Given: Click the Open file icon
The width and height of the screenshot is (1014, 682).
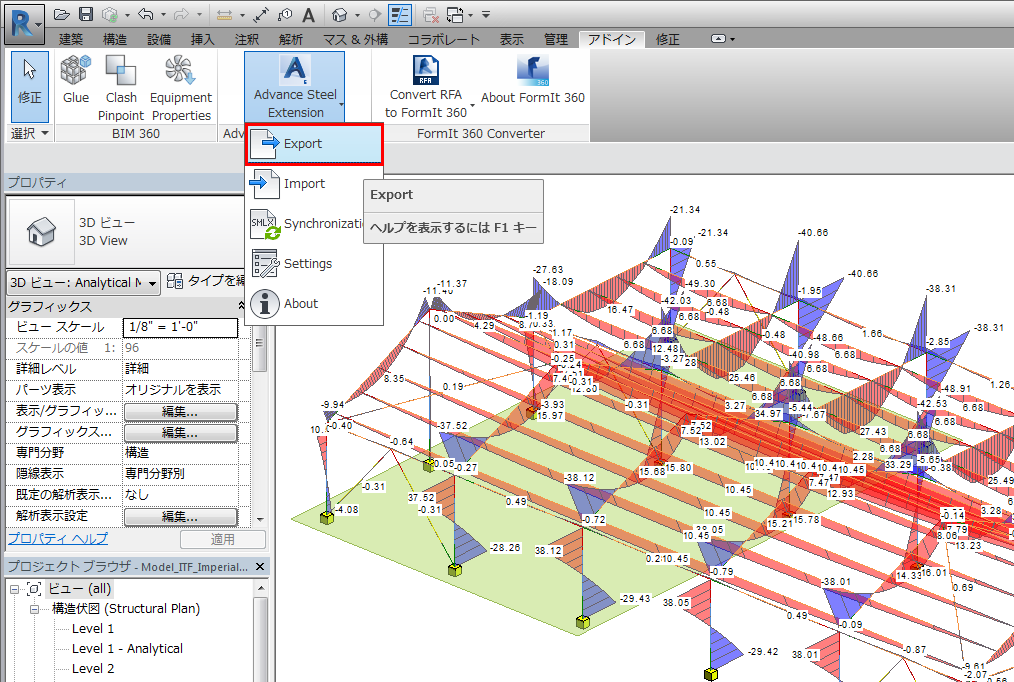Looking at the screenshot, I should 61,14.
